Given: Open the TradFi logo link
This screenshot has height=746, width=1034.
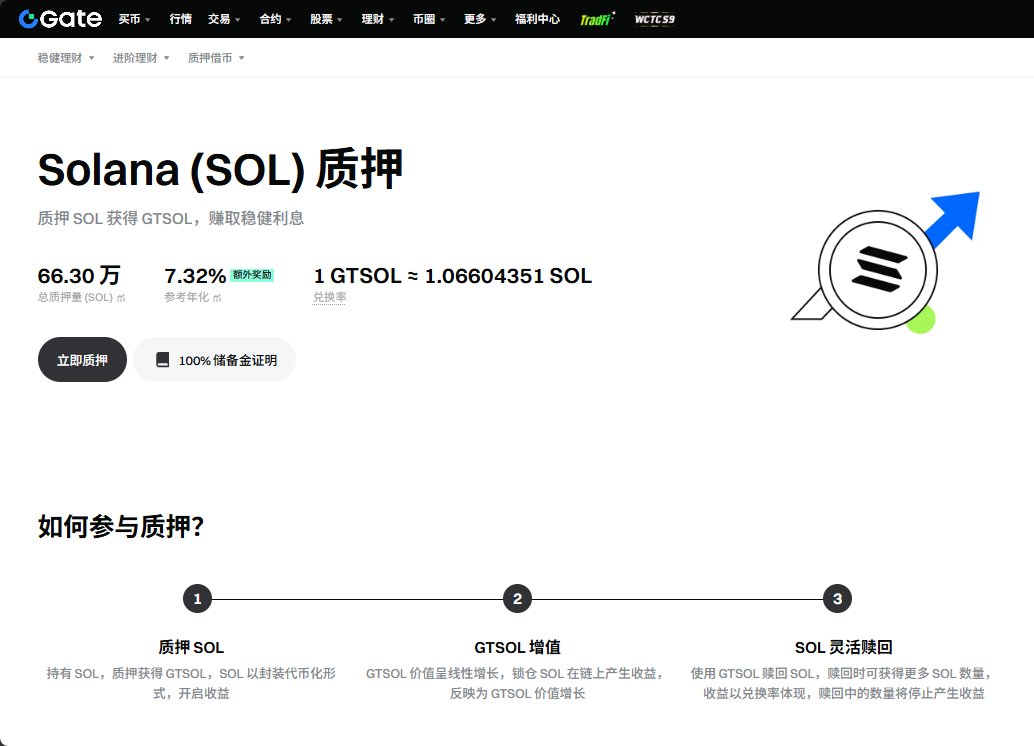Looking at the screenshot, I should pyautogui.click(x=597, y=18).
